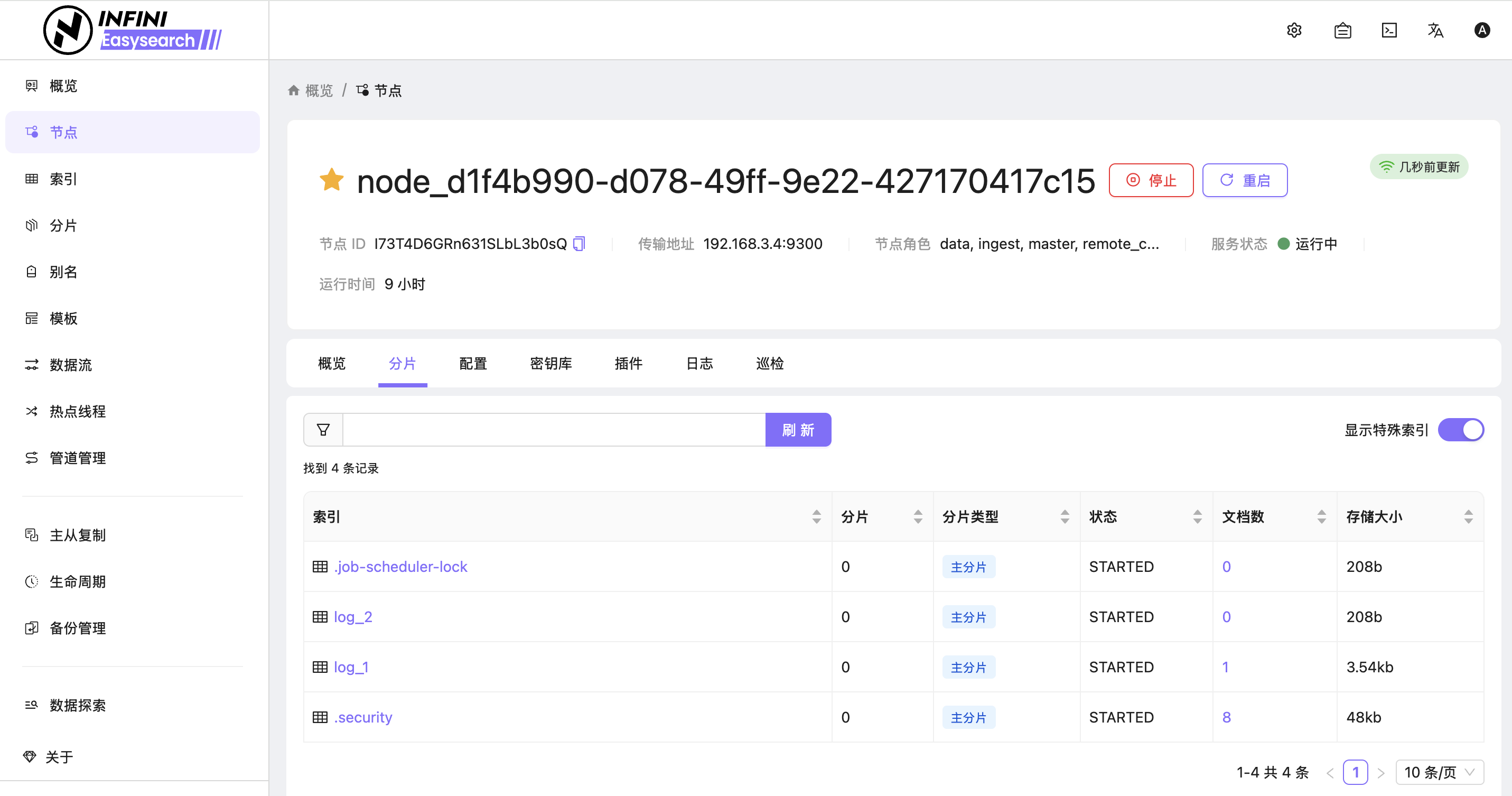Viewport: 1512px width, 796px height.
Task: Focus the shard filter input field
Action: click(x=554, y=430)
